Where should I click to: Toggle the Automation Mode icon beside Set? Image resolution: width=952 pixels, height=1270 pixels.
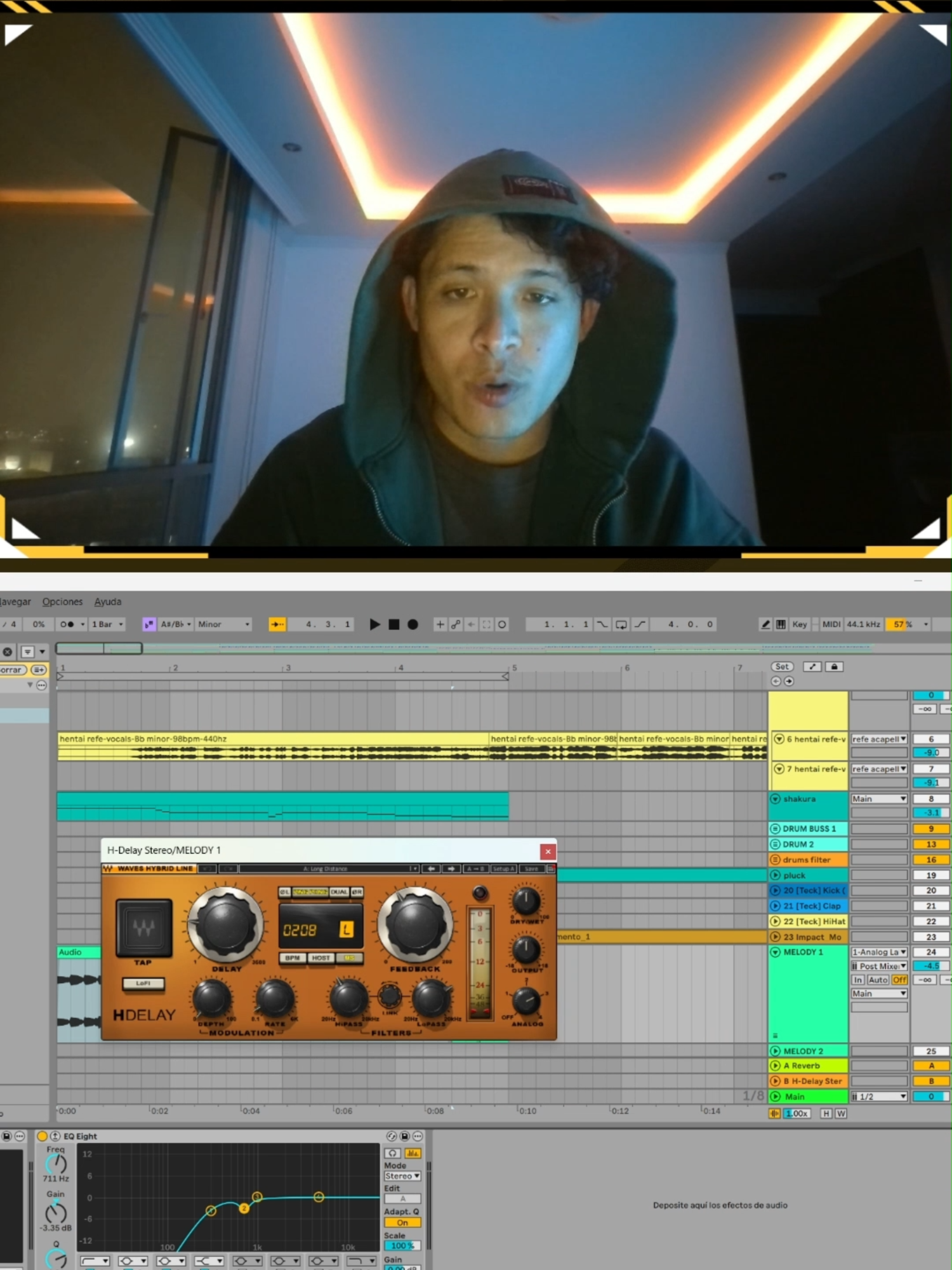tap(812, 667)
